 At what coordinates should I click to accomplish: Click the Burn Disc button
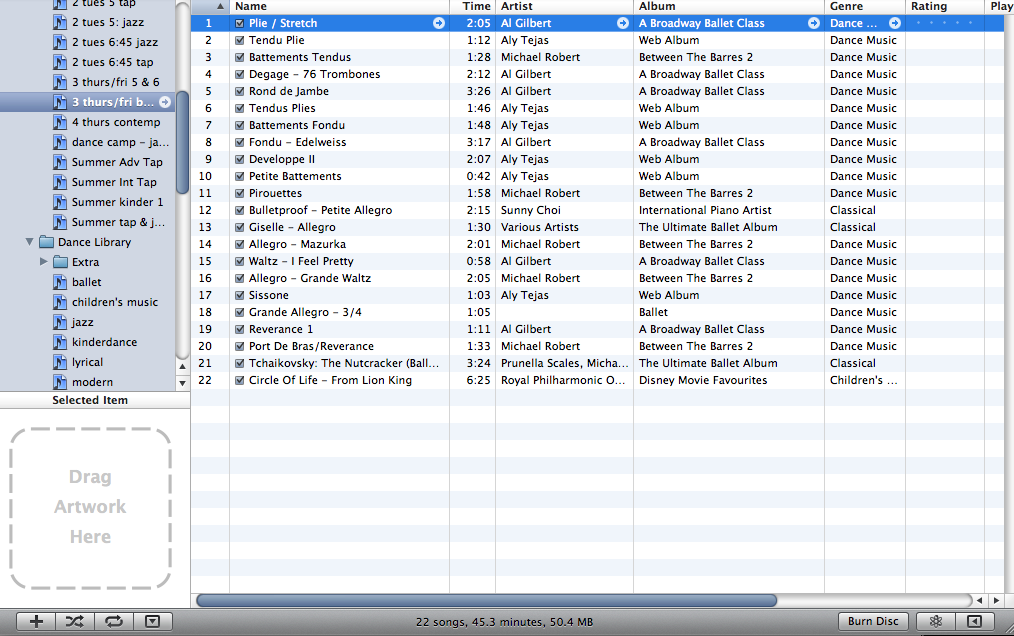(873, 621)
